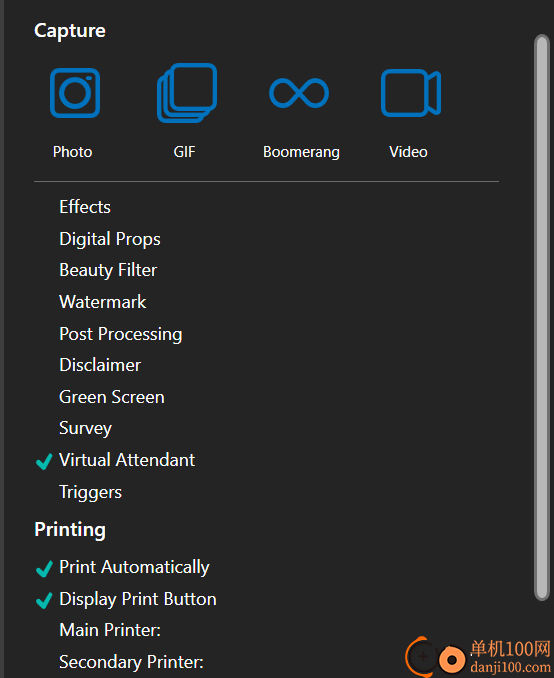The height and width of the screenshot is (678, 554).
Task: Open Green Screen settings
Action: tap(112, 397)
